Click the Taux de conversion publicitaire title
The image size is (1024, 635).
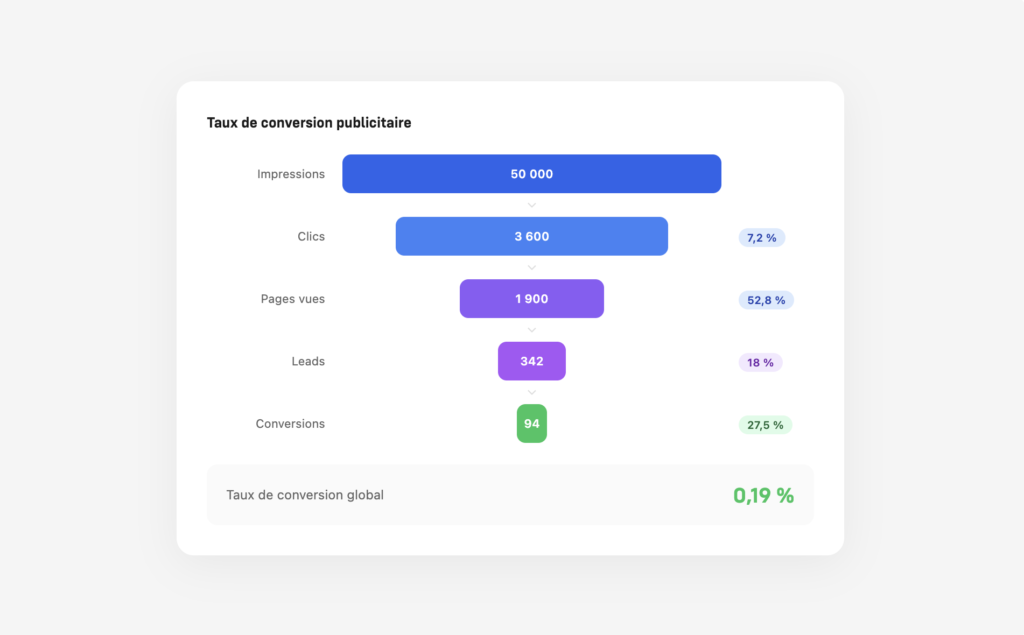[x=309, y=123]
